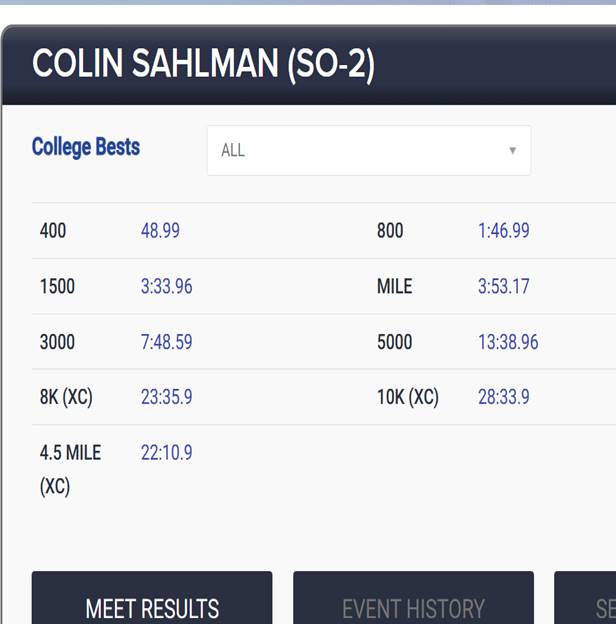Open the 800 time 1:46.99 link

tap(503, 231)
